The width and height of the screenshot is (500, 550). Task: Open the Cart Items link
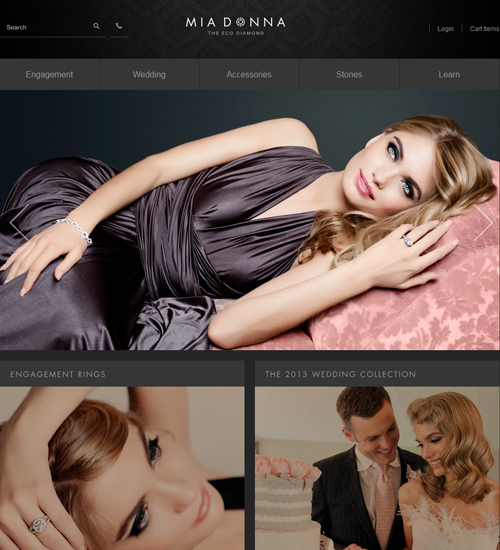(x=485, y=29)
